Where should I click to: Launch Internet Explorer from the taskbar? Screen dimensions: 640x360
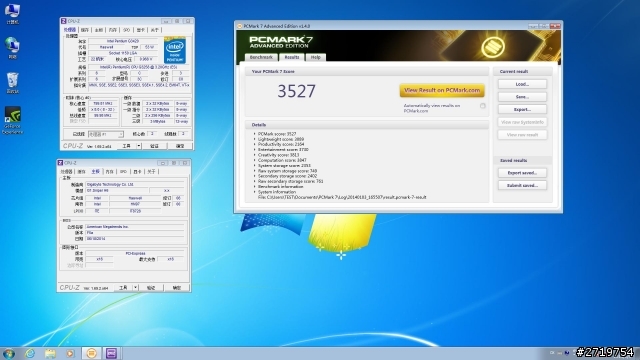(30, 353)
